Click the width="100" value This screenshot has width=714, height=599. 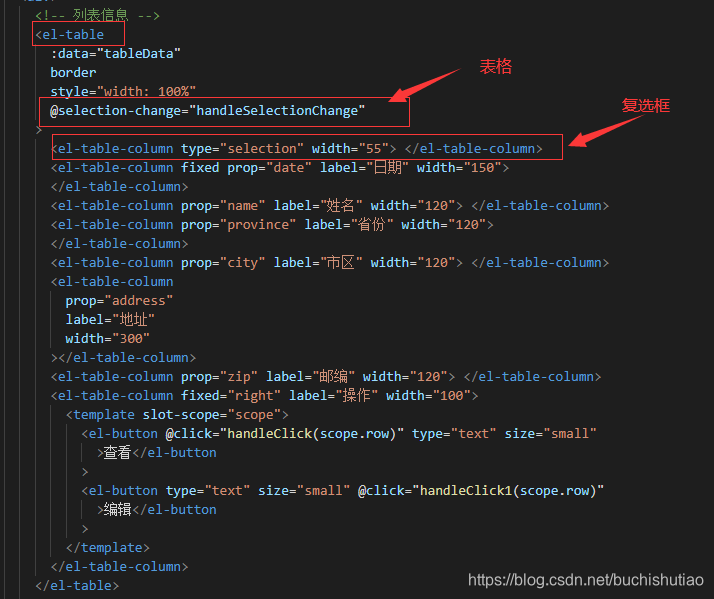pyautogui.click(x=451, y=395)
